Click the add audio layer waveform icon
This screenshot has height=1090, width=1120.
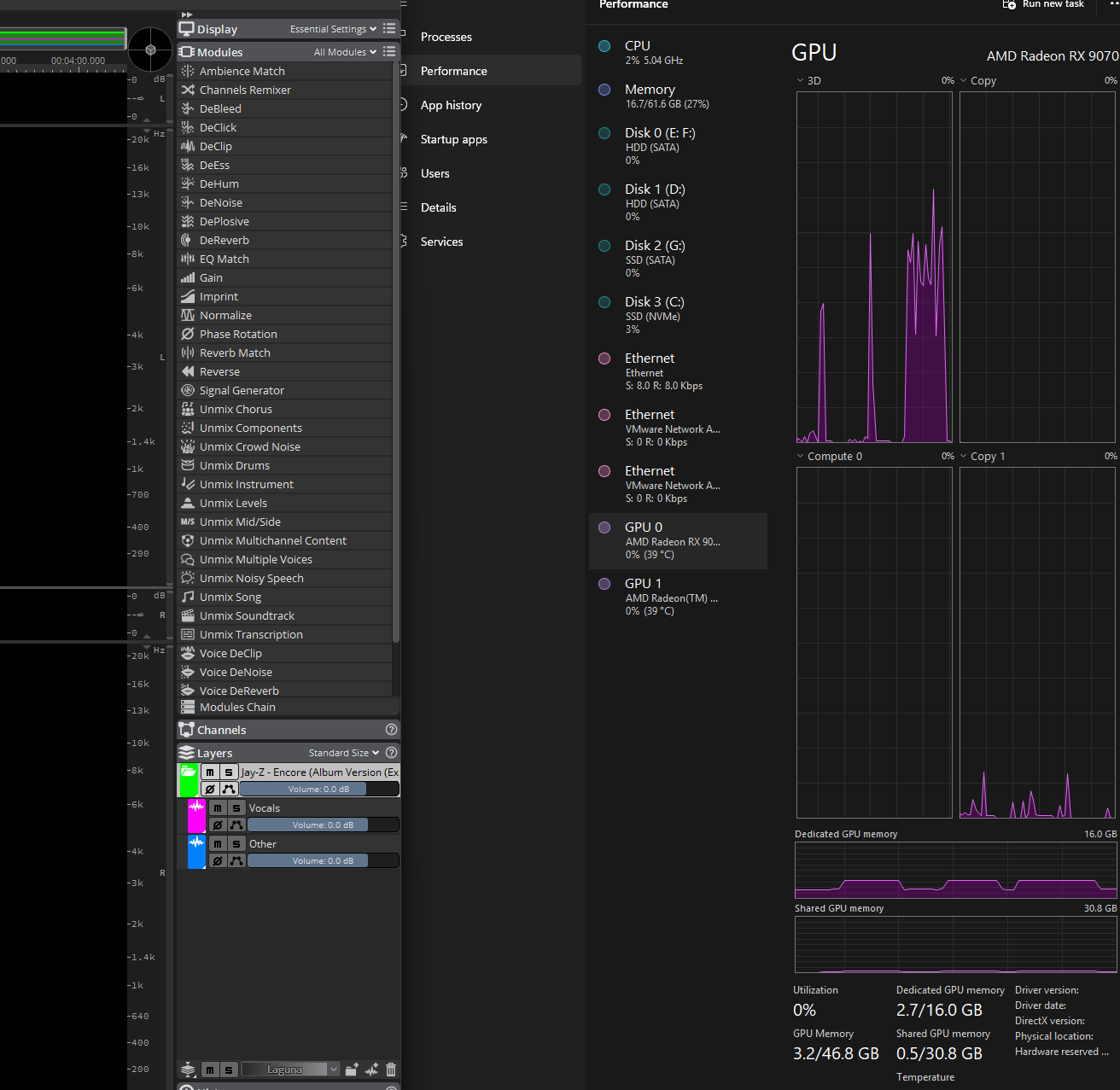click(x=371, y=1070)
